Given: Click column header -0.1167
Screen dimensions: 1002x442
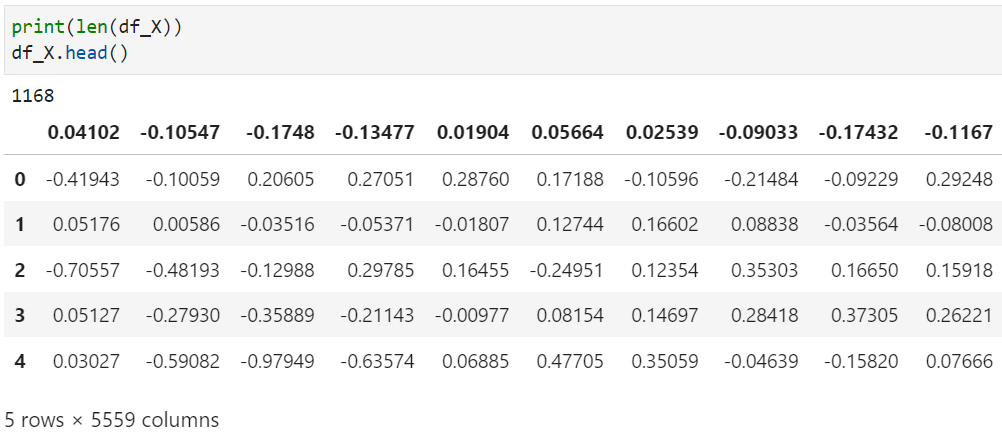Looking at the screenshot, I should coord(959,132).
